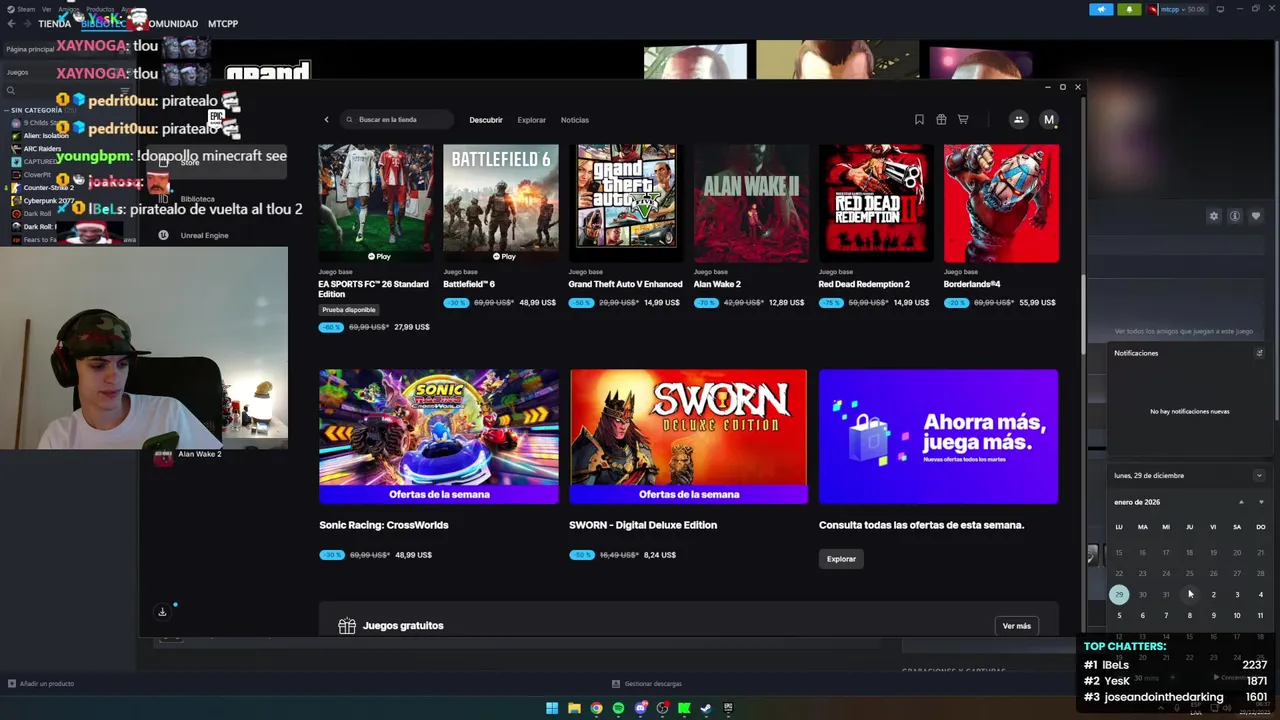Open EA SPORTS FC 26 thumbnail
Image resolution: width=1280 pixels, height=720 pixels.
coord(376,204)
